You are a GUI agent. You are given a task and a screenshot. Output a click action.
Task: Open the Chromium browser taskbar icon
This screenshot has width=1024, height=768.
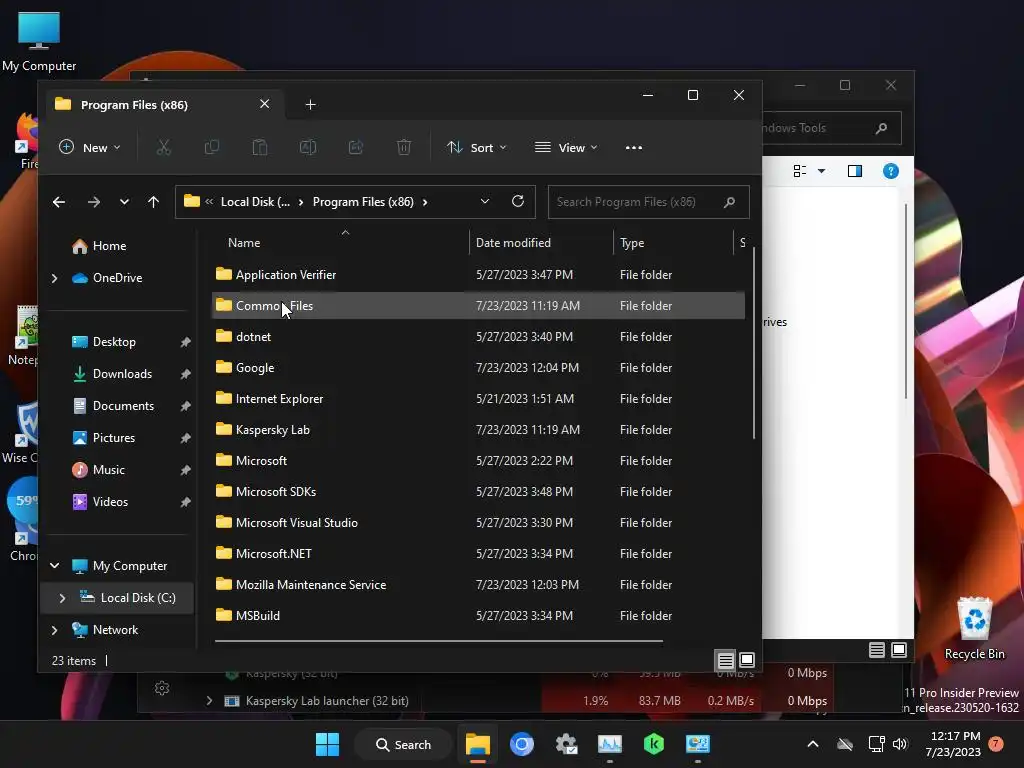tap(522, 744)
